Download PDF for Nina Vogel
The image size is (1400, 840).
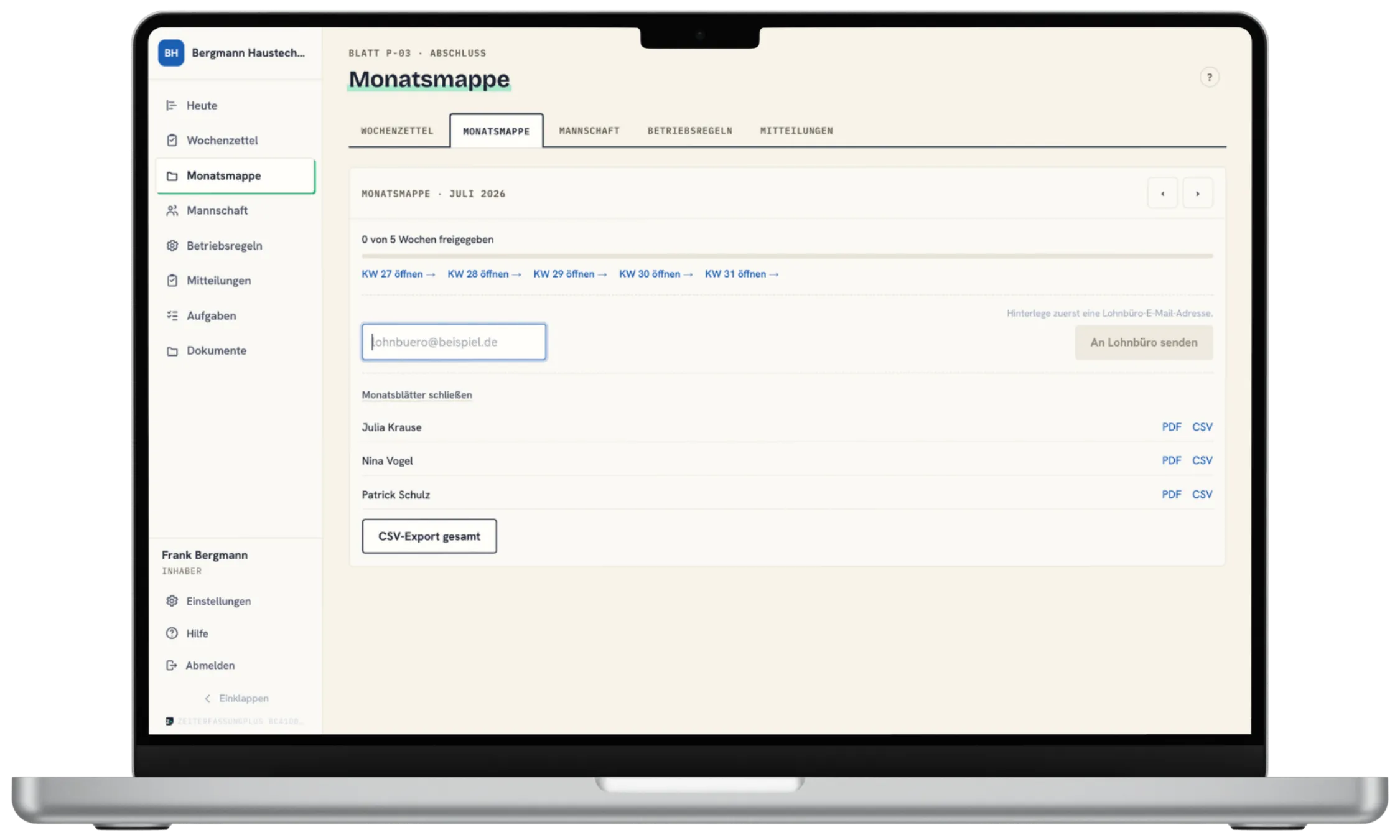click(1171, 460)
